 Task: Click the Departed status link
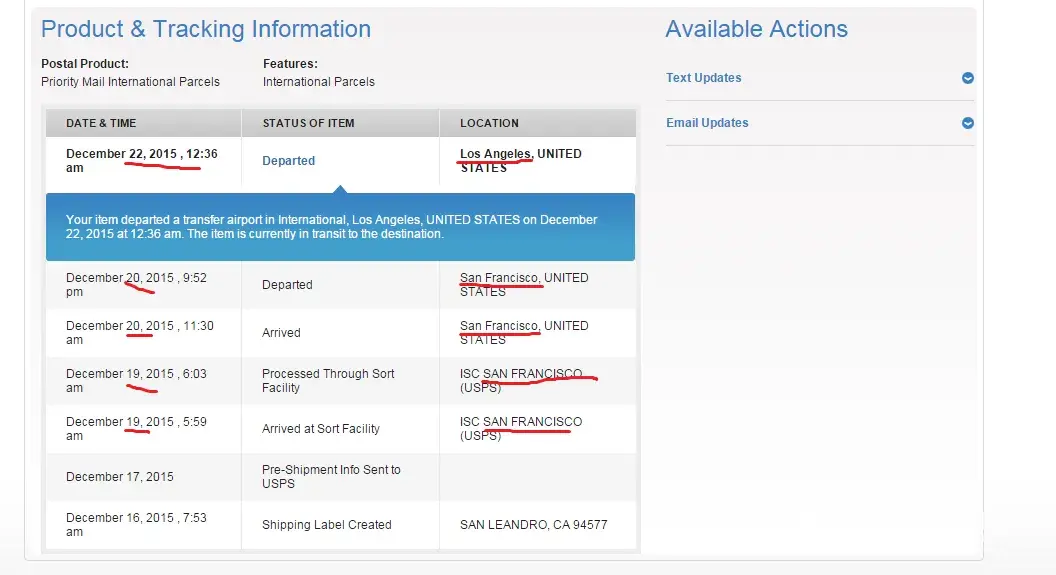[288, 161]
